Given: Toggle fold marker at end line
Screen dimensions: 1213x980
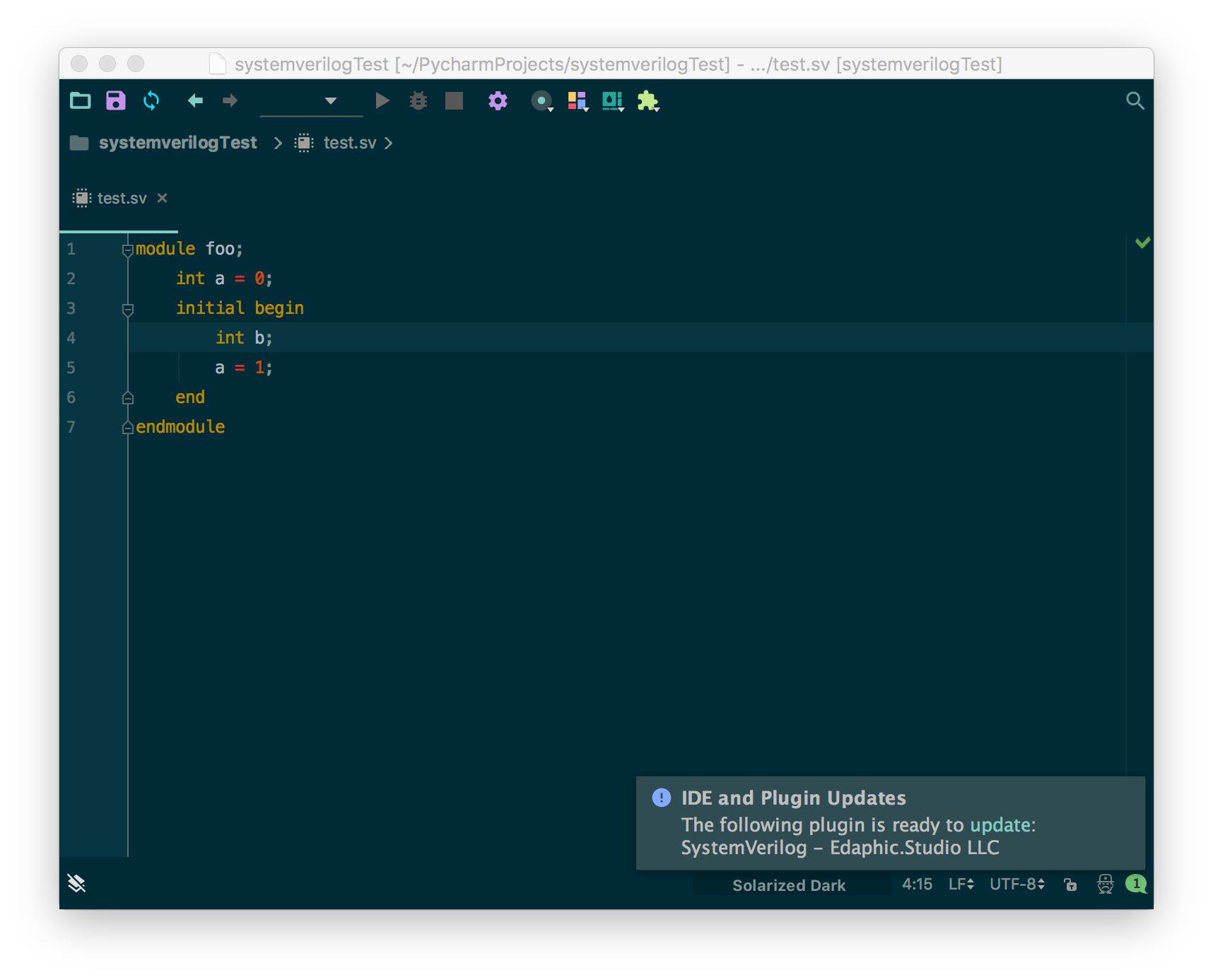Looking at the screenshot, I should point(128,398).
